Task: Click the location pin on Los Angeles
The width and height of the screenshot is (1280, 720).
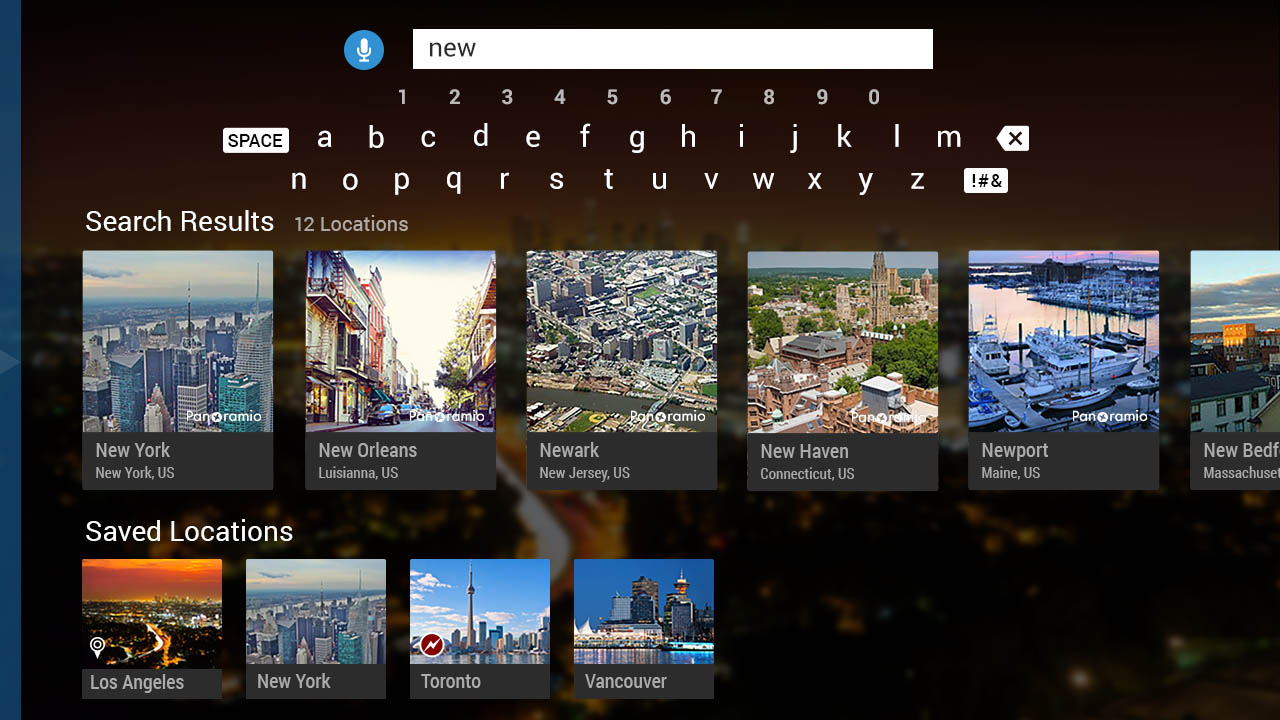Action: coord(97,648)
